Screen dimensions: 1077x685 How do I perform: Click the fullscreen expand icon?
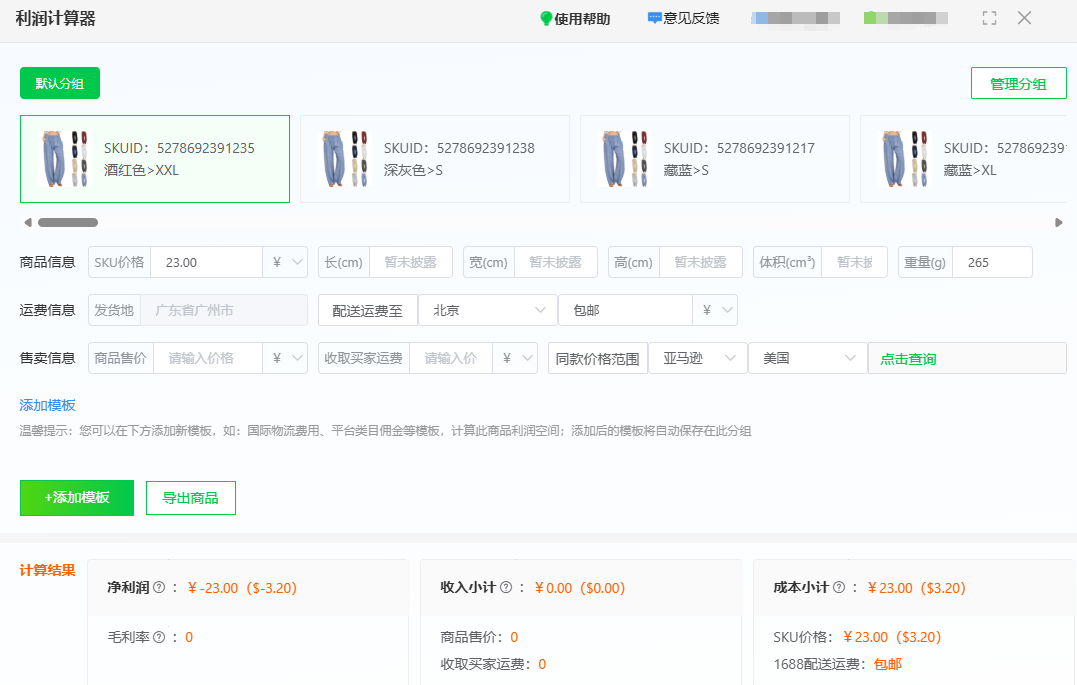tap(989, 17)
